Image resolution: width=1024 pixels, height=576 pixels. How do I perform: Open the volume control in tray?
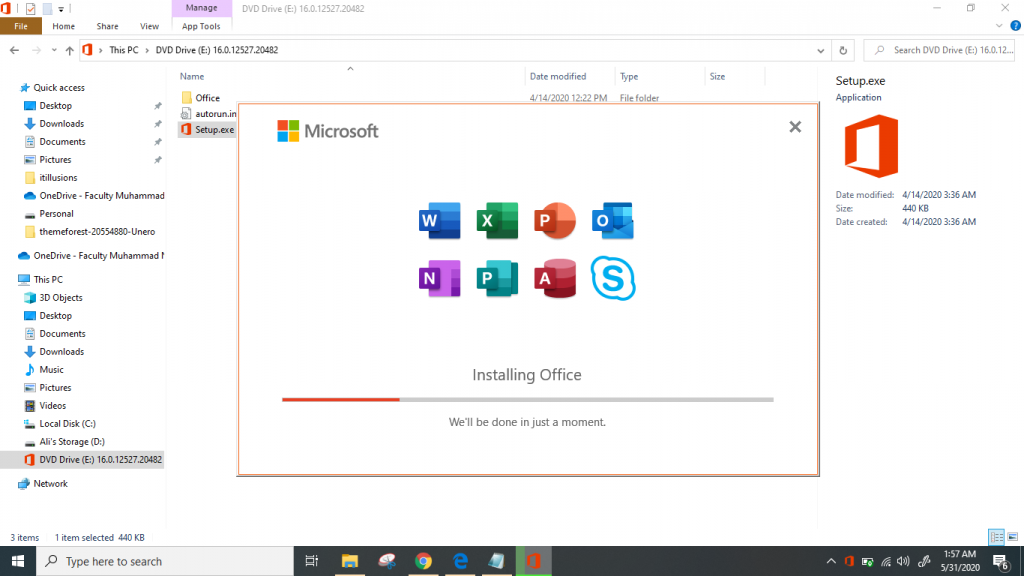[904, 561]
